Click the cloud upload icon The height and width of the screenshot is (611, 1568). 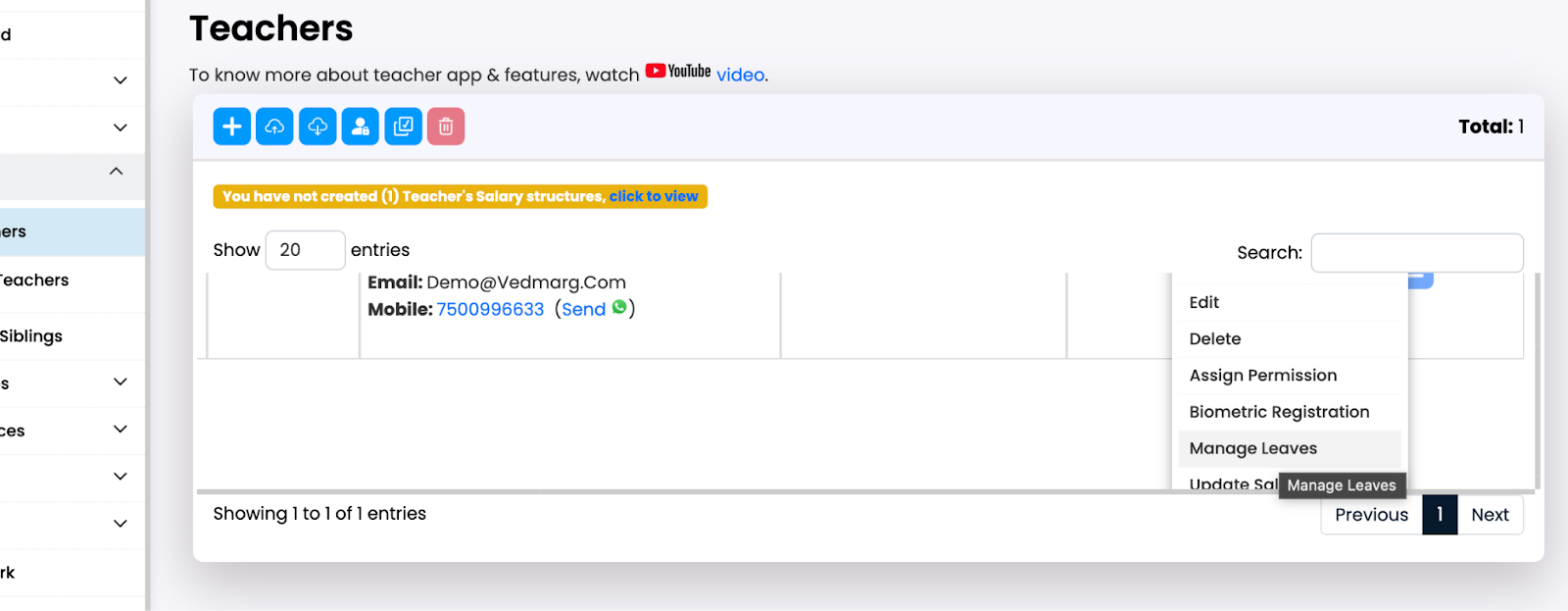pyautogui.click(x=274, y=127)
